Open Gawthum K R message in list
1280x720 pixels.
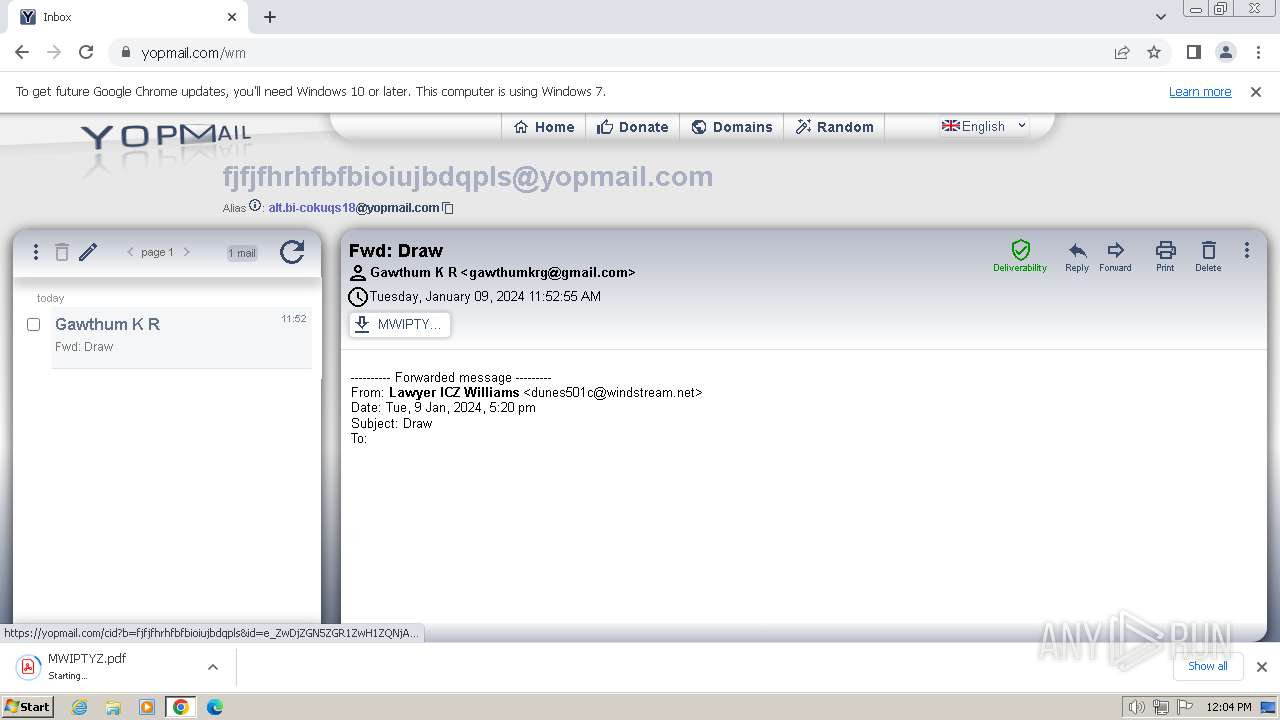[181, 336]
